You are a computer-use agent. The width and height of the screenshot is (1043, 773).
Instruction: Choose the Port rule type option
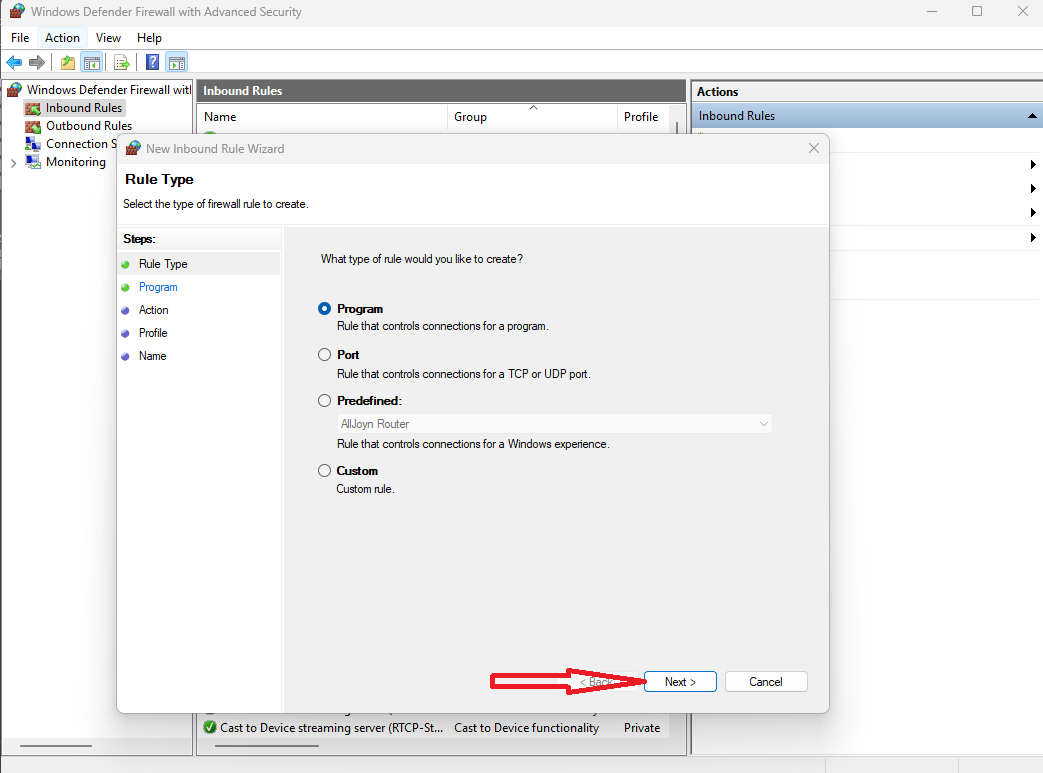click(324, 355)
